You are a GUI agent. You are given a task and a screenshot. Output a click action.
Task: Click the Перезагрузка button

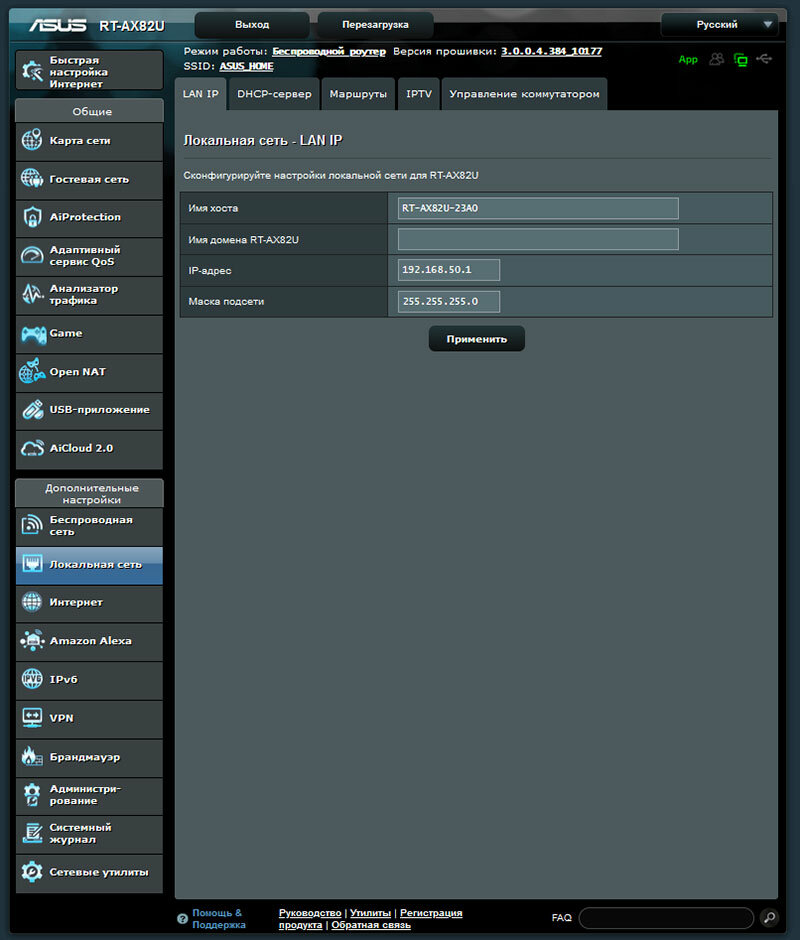tap(375, 25)
